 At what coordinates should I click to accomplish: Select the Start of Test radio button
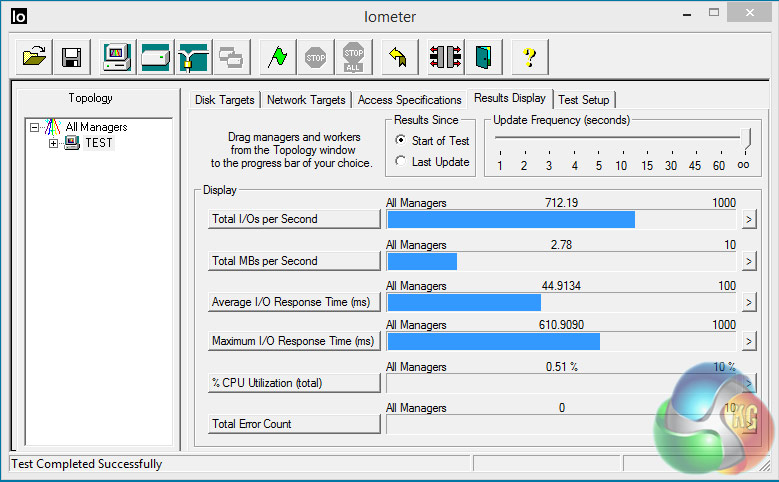401,141
